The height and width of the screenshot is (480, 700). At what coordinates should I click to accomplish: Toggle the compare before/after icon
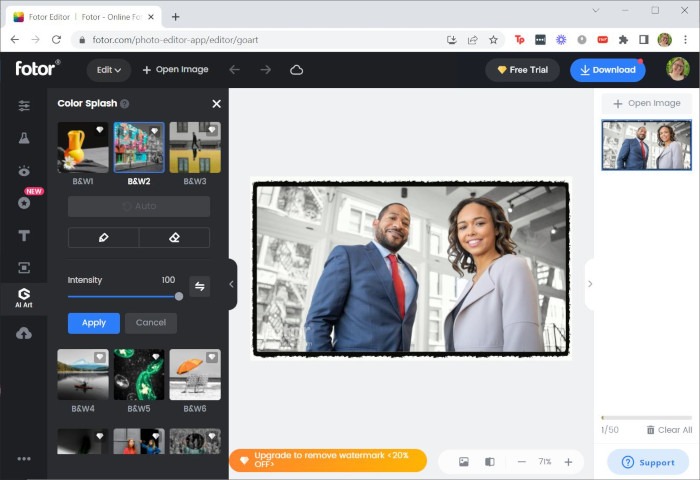pos(490,462)
